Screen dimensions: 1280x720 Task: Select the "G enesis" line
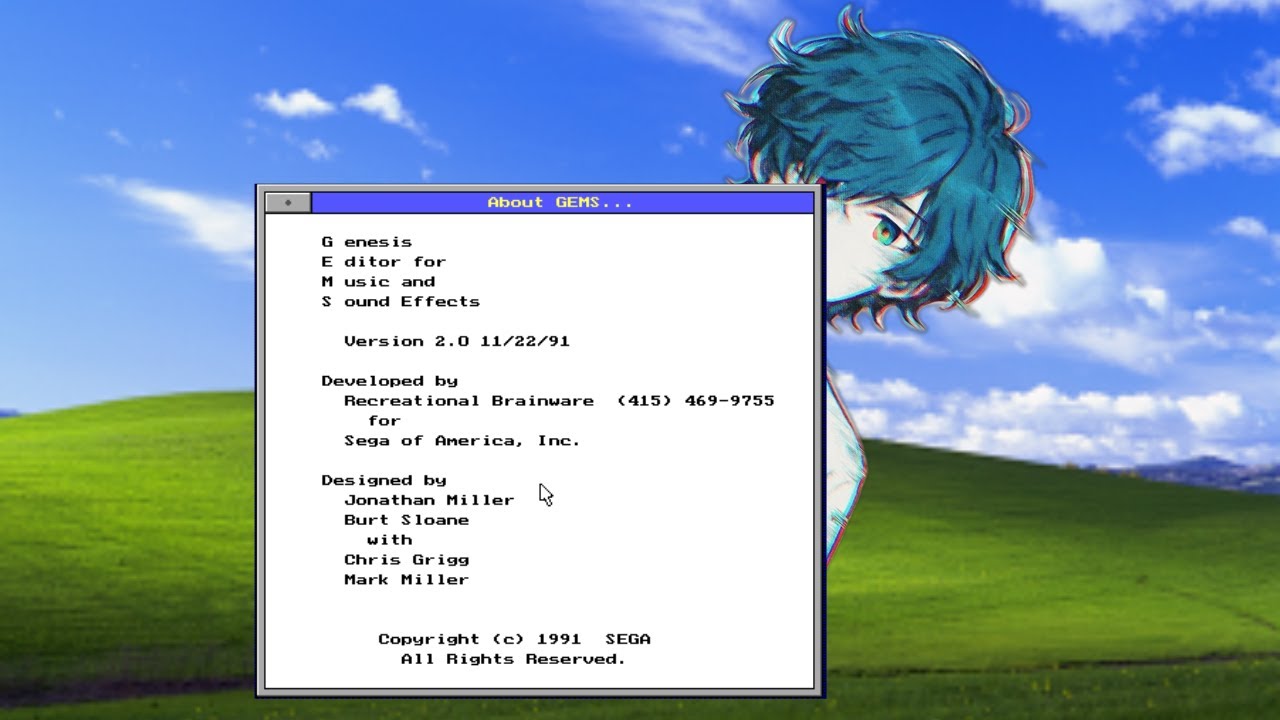(x=366, y=242)
